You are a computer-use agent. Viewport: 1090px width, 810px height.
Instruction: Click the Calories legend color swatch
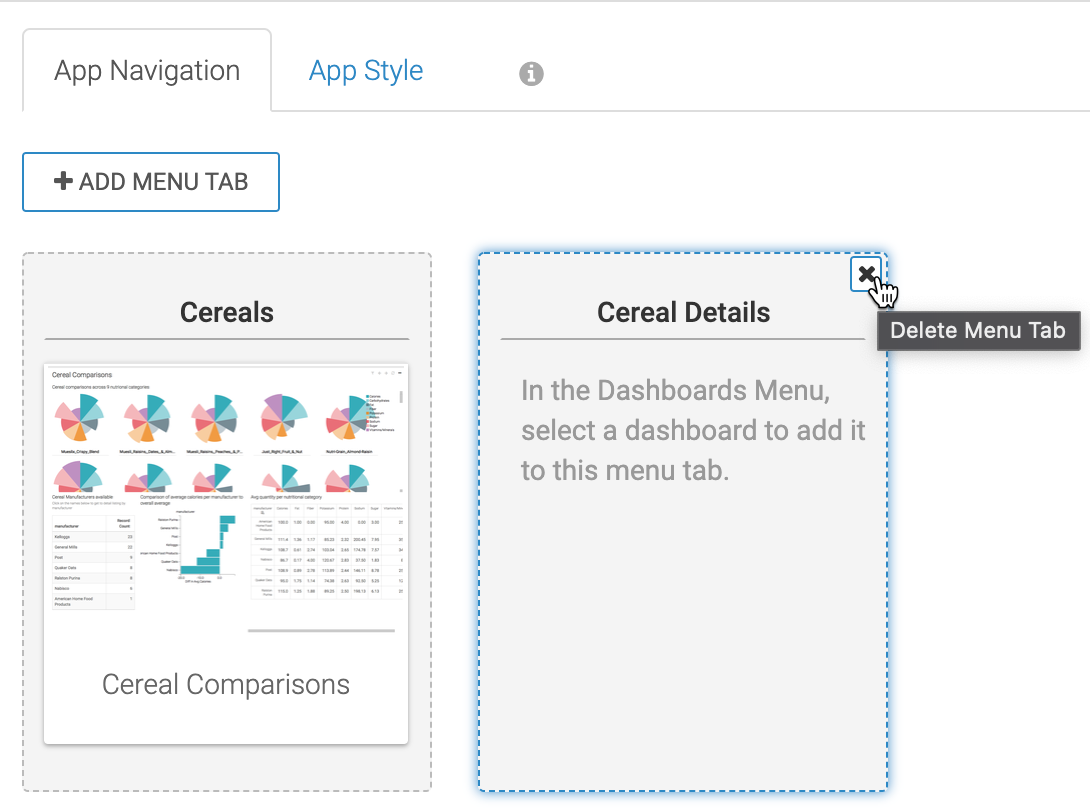coord(368,397)
